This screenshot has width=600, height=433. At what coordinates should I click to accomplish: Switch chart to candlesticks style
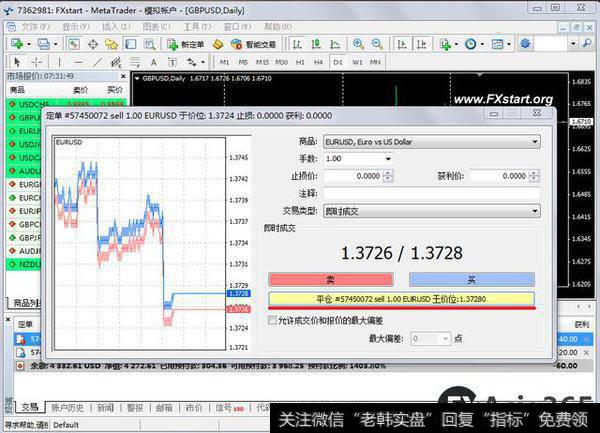[316, 44]
